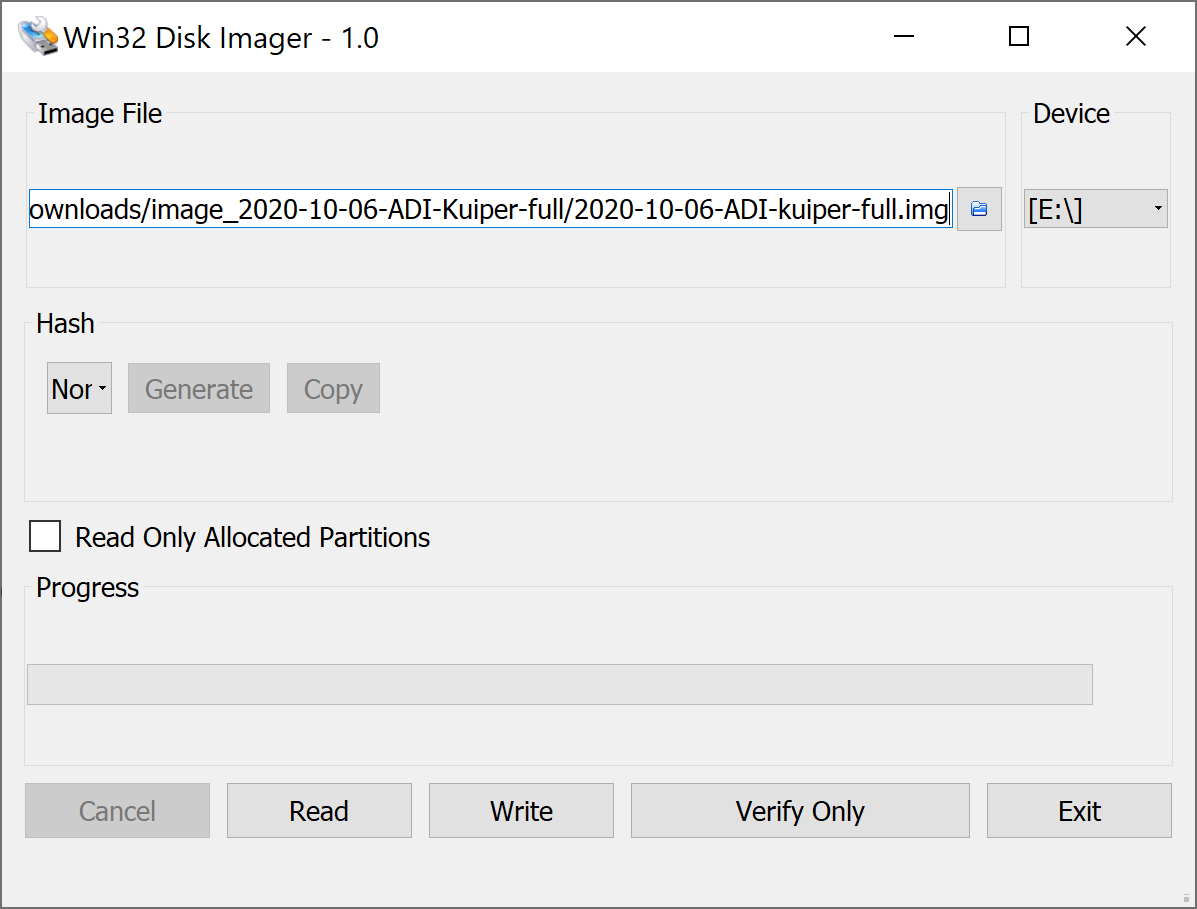The height and width of the screenshot is (909, 1197).
Task: Click the resize grip in window corner
Action: click(1186, 898)
